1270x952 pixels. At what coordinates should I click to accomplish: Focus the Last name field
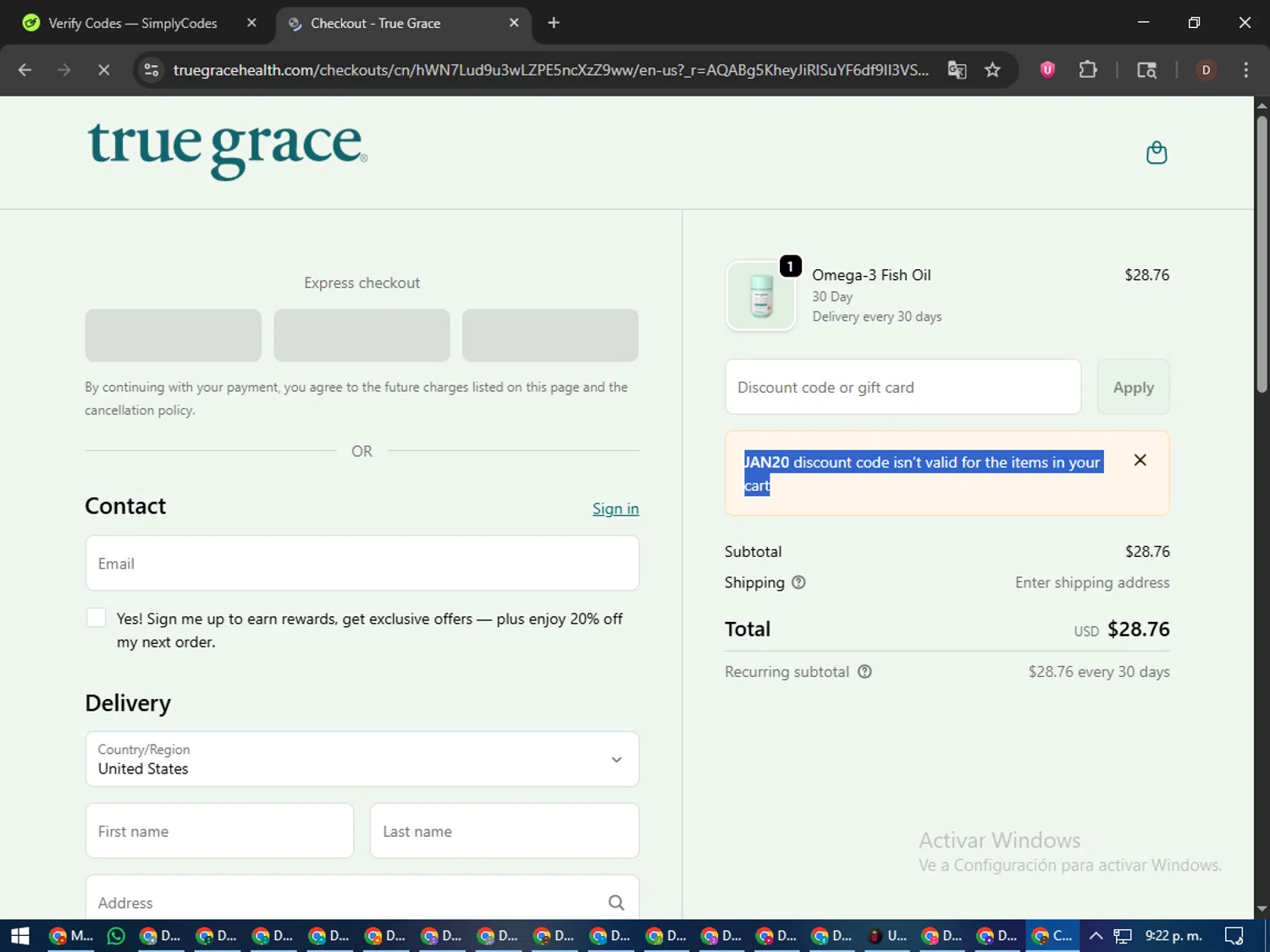pos(505,831)
